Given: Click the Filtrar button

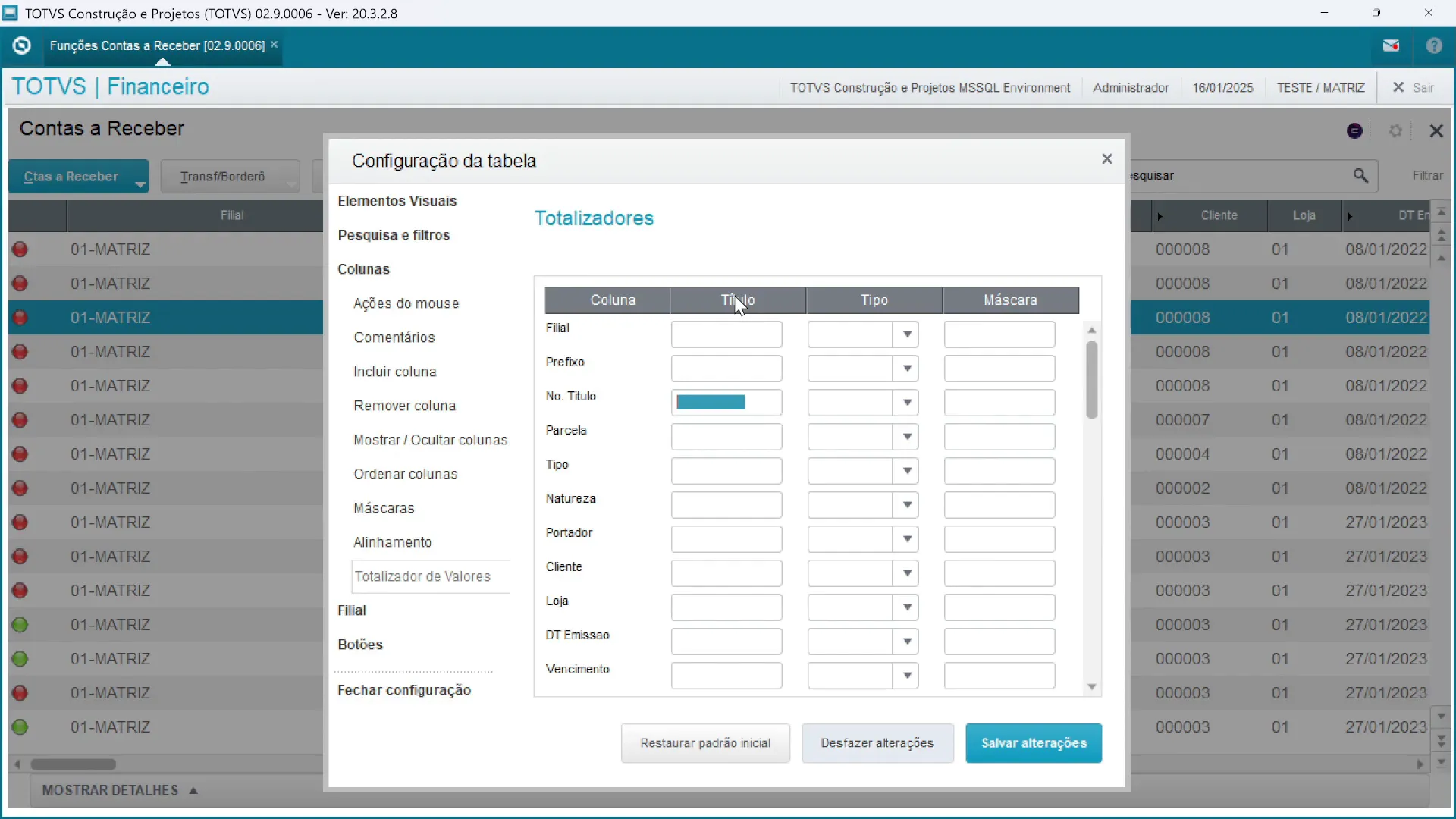Looking at the screenshot, I should [x=1428, y=176].
